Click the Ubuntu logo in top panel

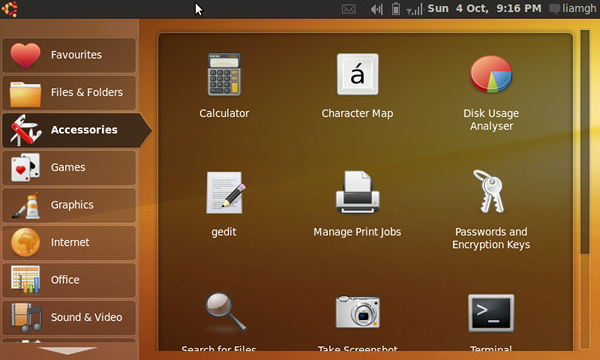(x=10, y=9)
